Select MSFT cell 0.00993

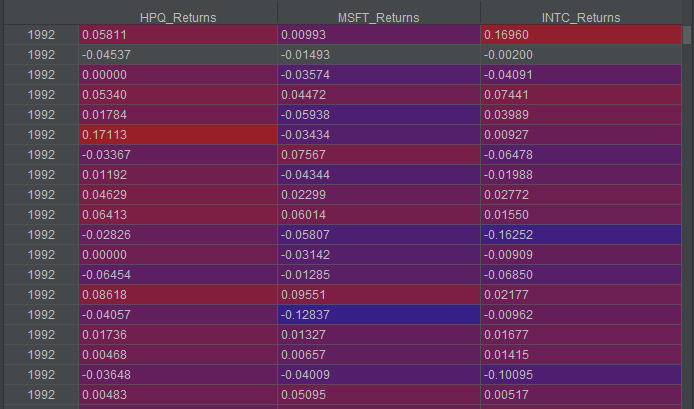(379, 35)
